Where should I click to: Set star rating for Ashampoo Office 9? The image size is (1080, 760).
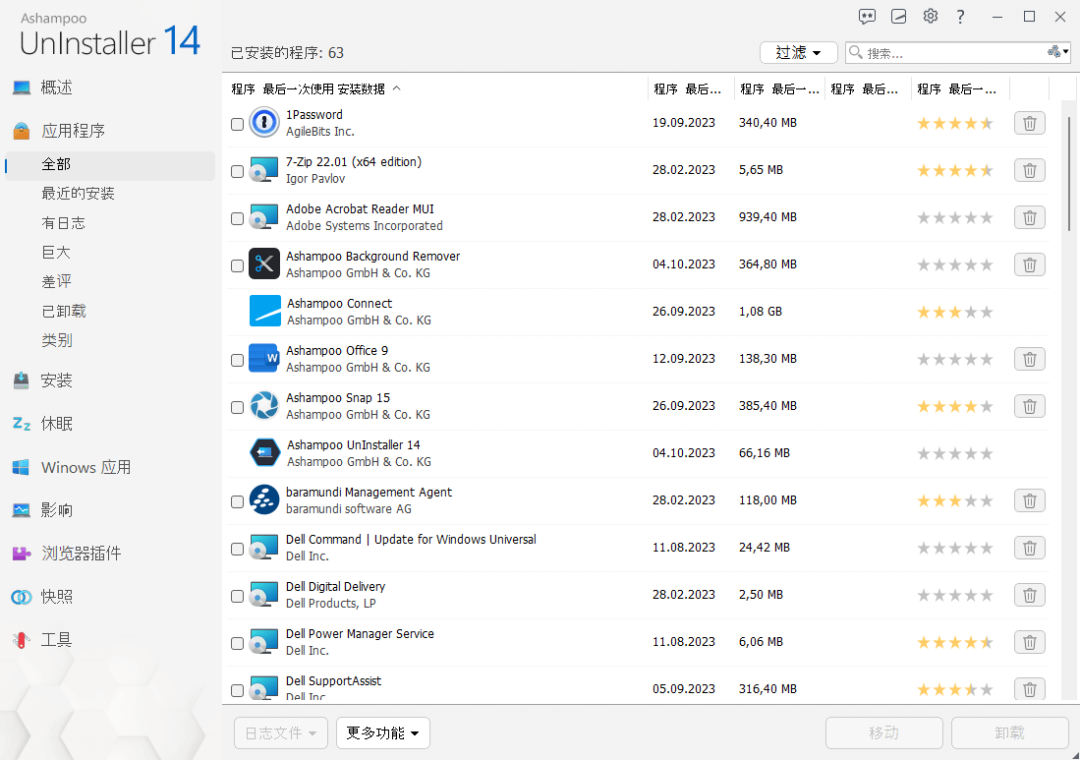[x=955, y=359]
